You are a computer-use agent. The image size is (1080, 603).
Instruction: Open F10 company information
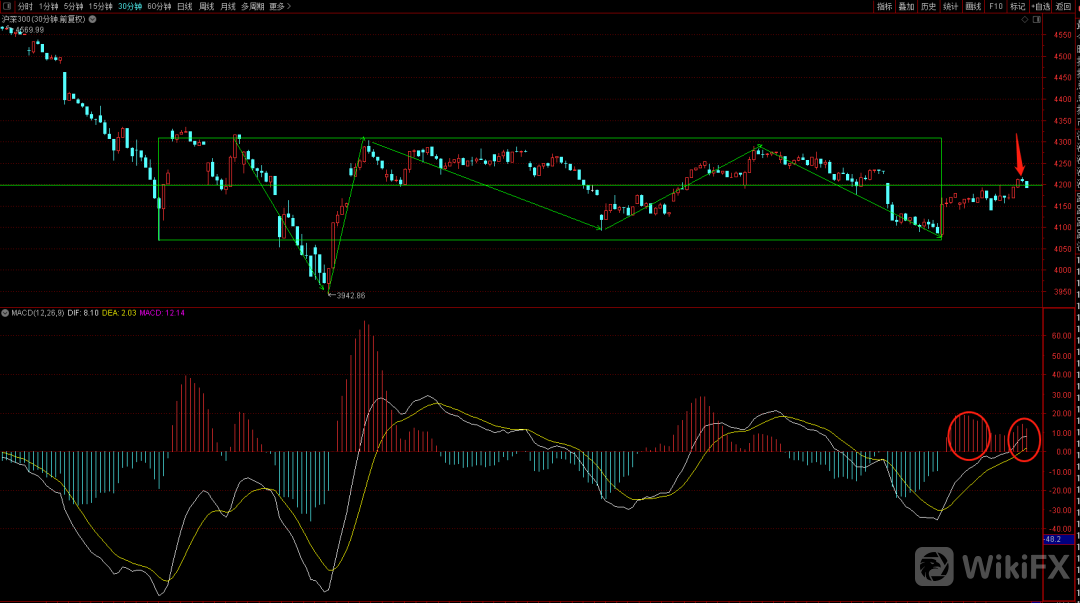click(996, 6)
